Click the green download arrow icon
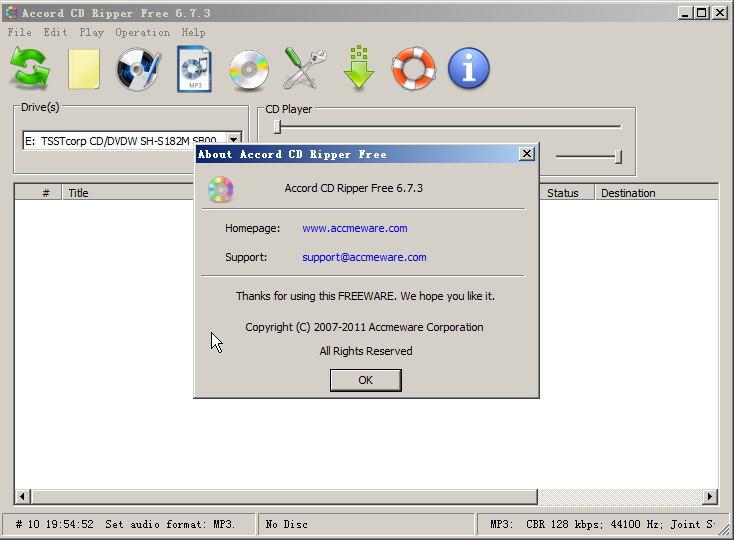Viewport: 734px width, 540px height. [x=359, y=68]
